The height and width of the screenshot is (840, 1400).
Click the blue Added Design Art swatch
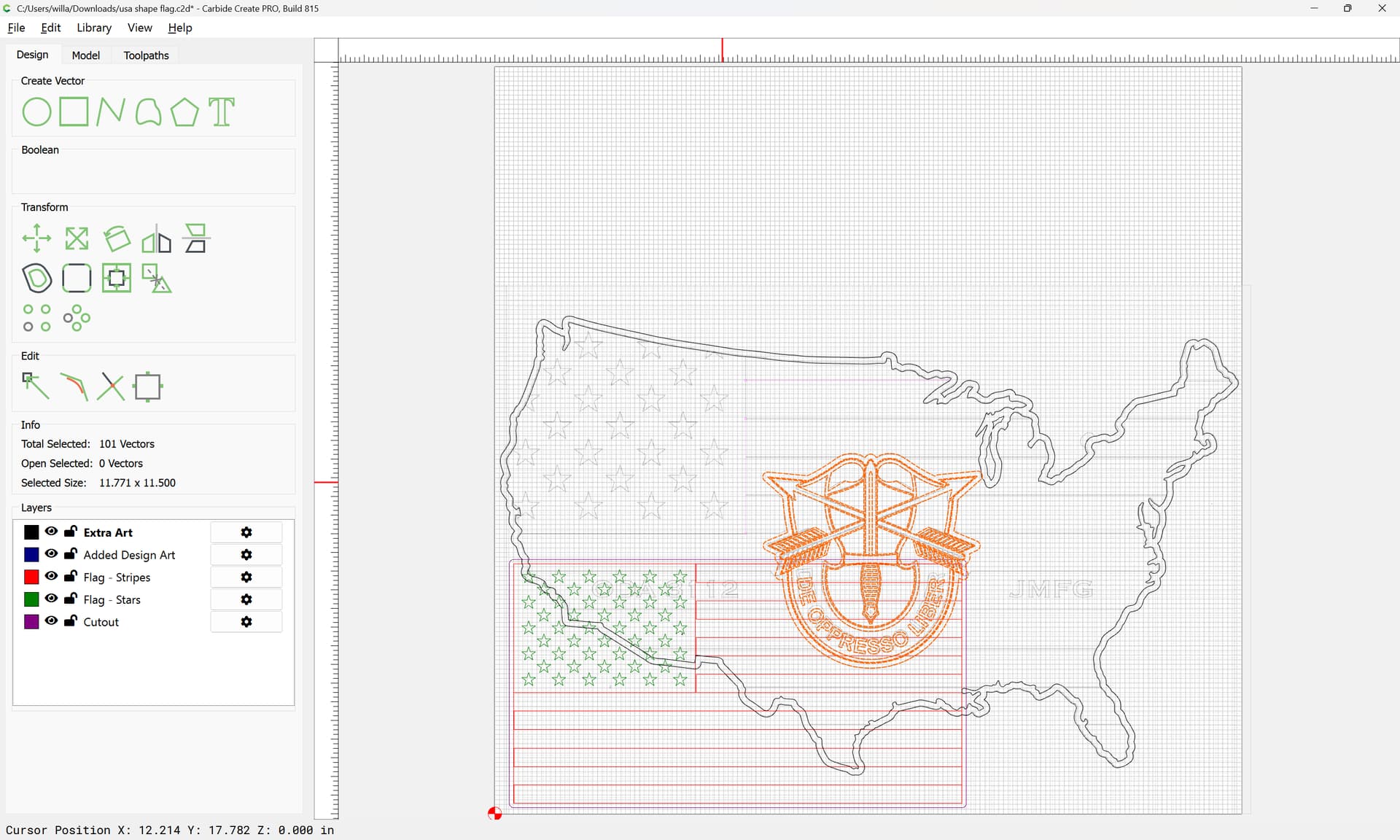(31, 555)
